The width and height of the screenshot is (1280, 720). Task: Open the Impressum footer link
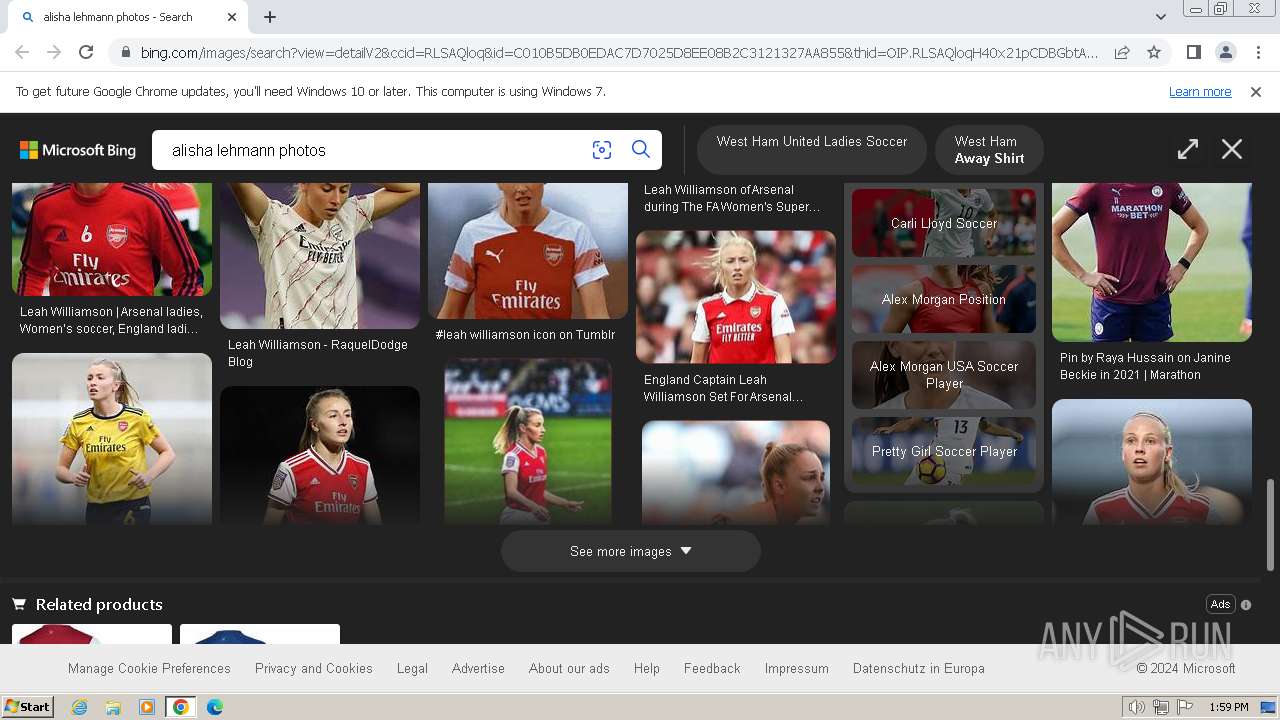[797, 669]
